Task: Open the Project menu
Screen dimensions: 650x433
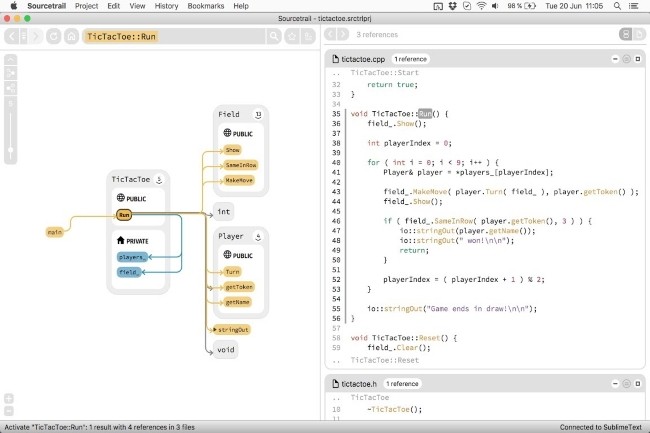Action: tap(86, 6)
